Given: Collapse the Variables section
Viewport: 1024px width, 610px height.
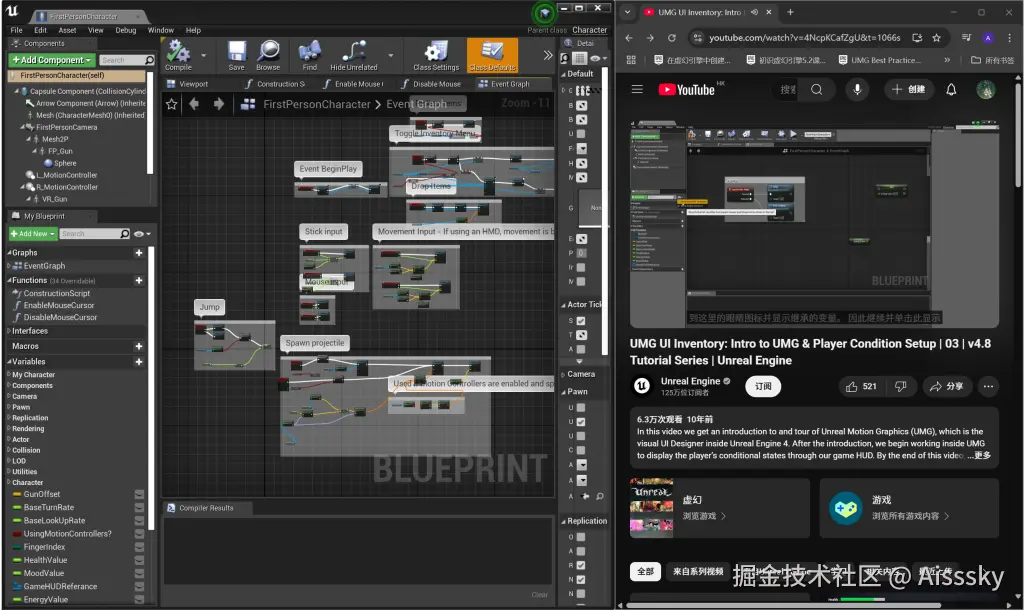Looking at the screenshot, I should [x=10, y=362].
